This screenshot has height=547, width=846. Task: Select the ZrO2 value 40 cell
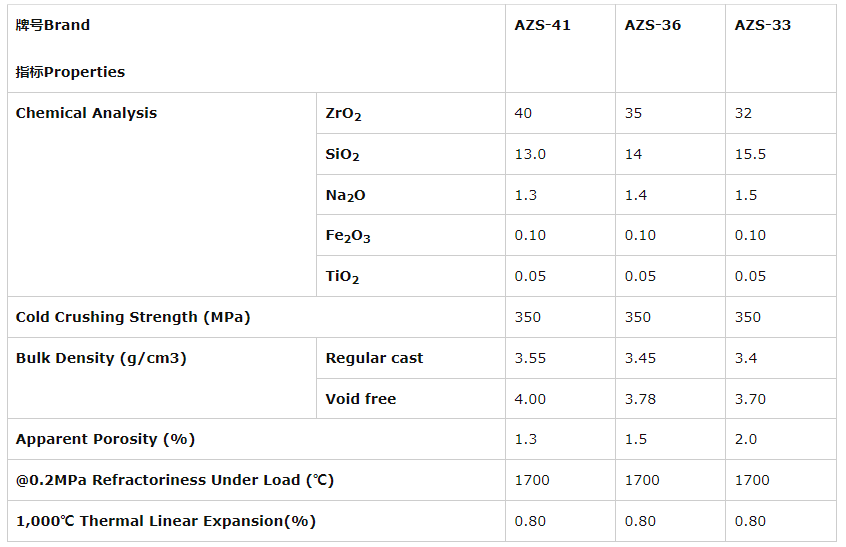523,113
